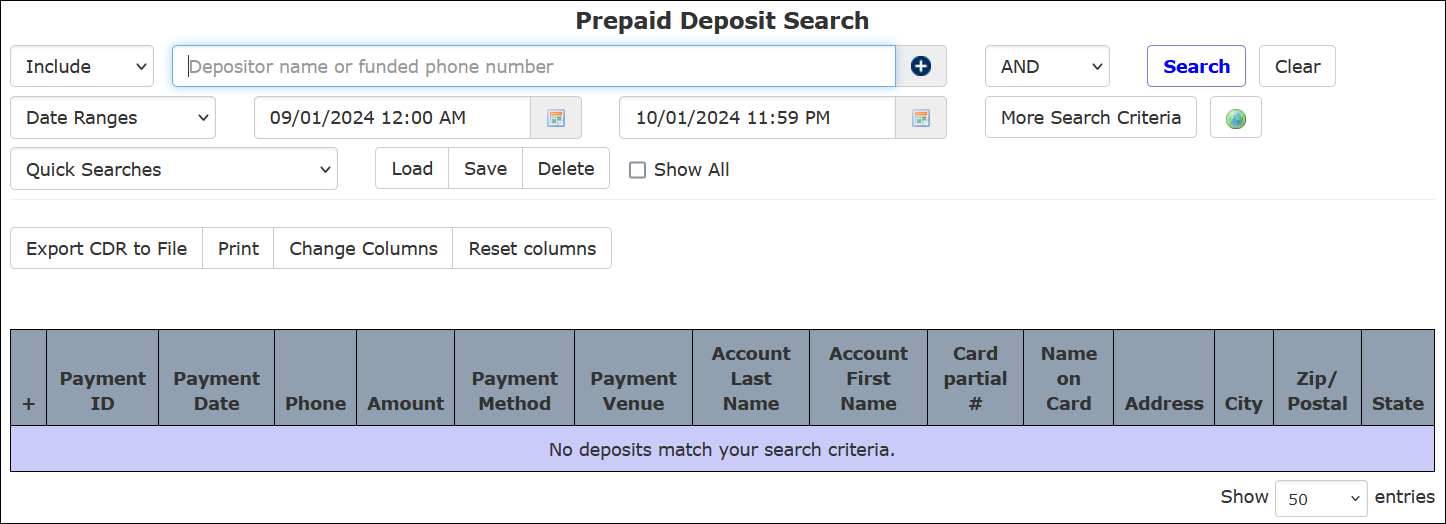Click the plus column header in results table
Screen dimensions: 1446x524
28,404
